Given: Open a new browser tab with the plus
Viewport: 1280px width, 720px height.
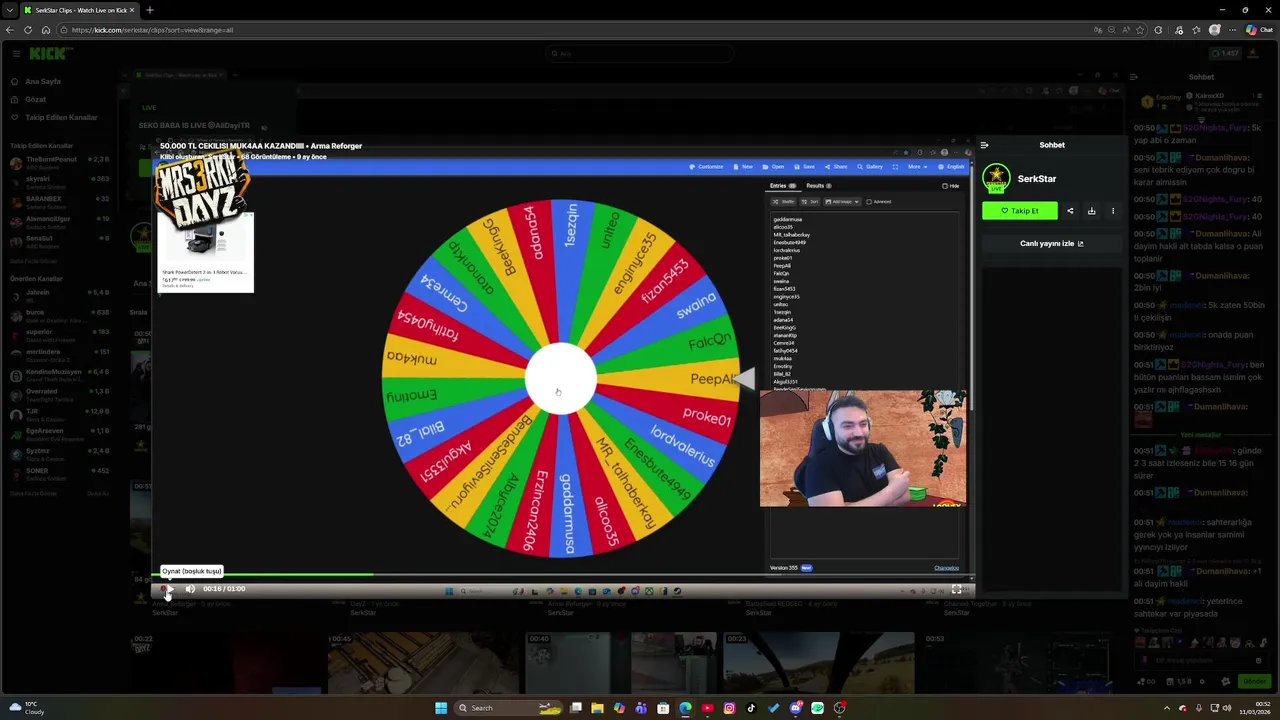Looking at the screenshot, I should (150, 10).
